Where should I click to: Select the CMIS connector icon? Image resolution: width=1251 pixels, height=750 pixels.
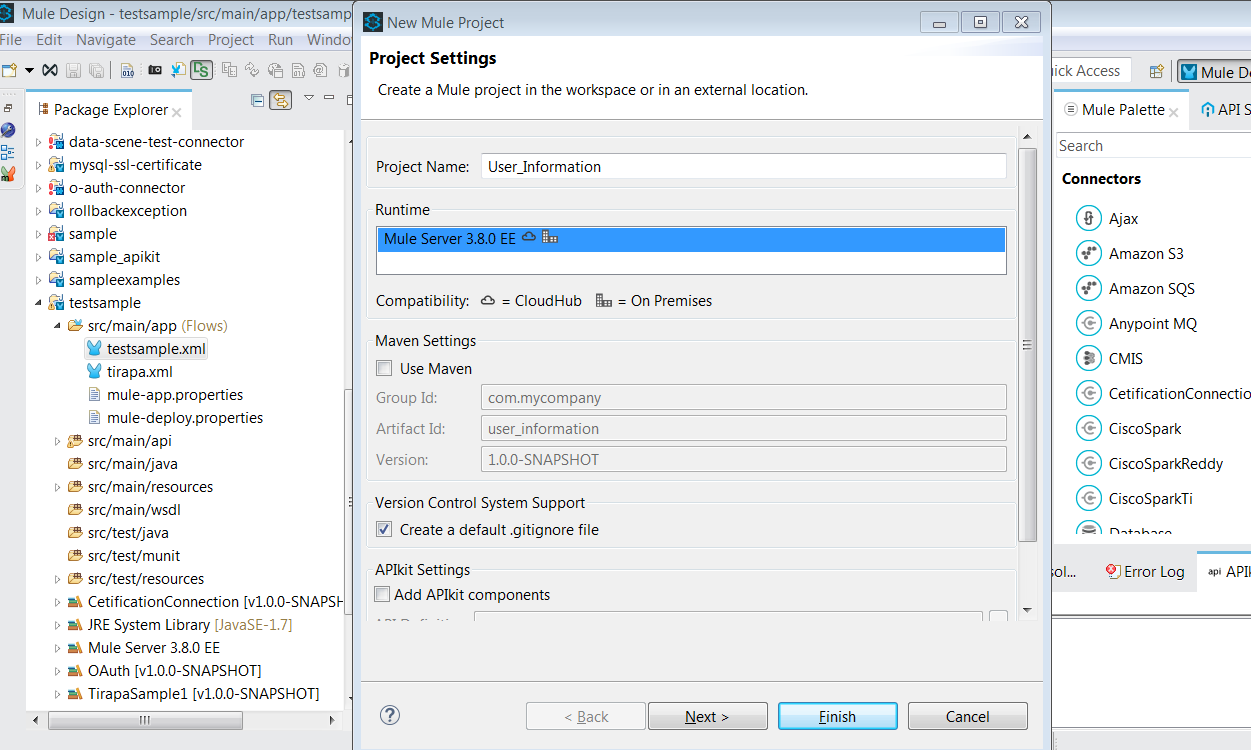[x=1088, y=359]
